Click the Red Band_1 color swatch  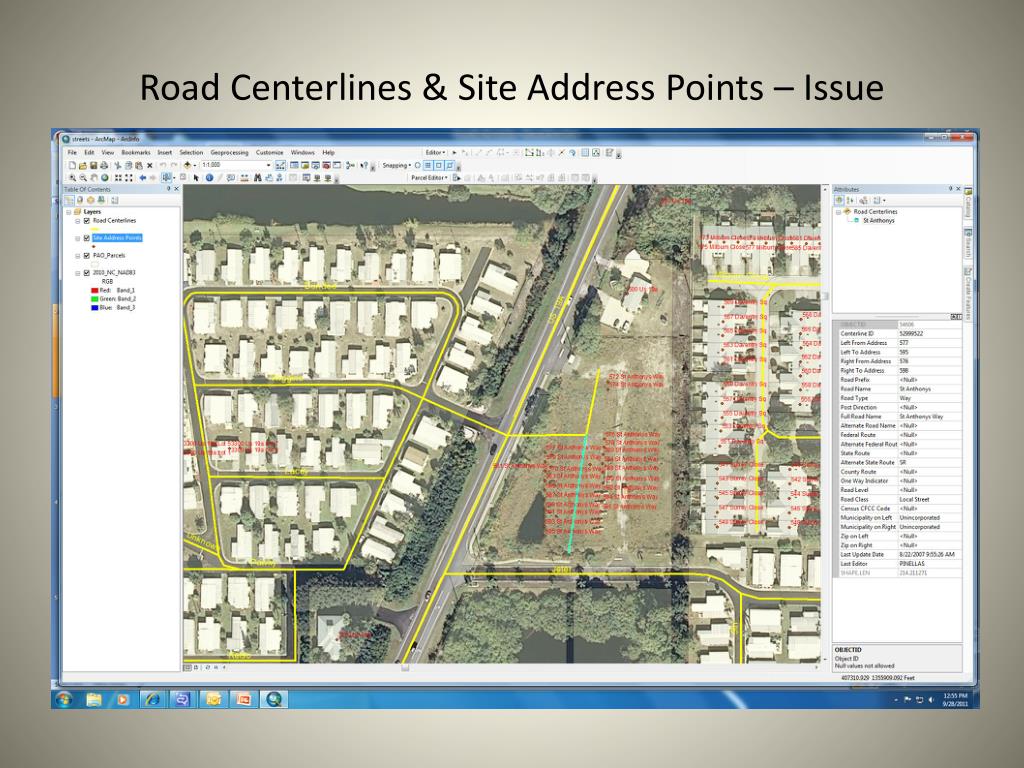(x=95, y=291)
